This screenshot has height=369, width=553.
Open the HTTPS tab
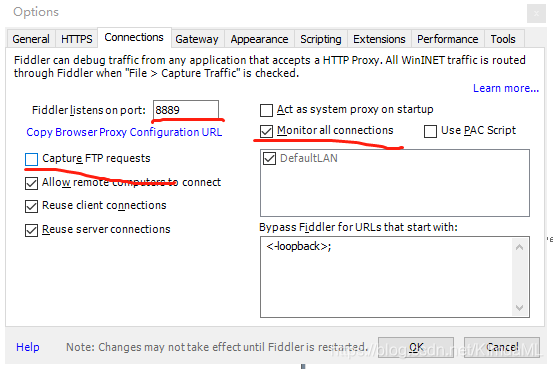[x=77, y=39]
